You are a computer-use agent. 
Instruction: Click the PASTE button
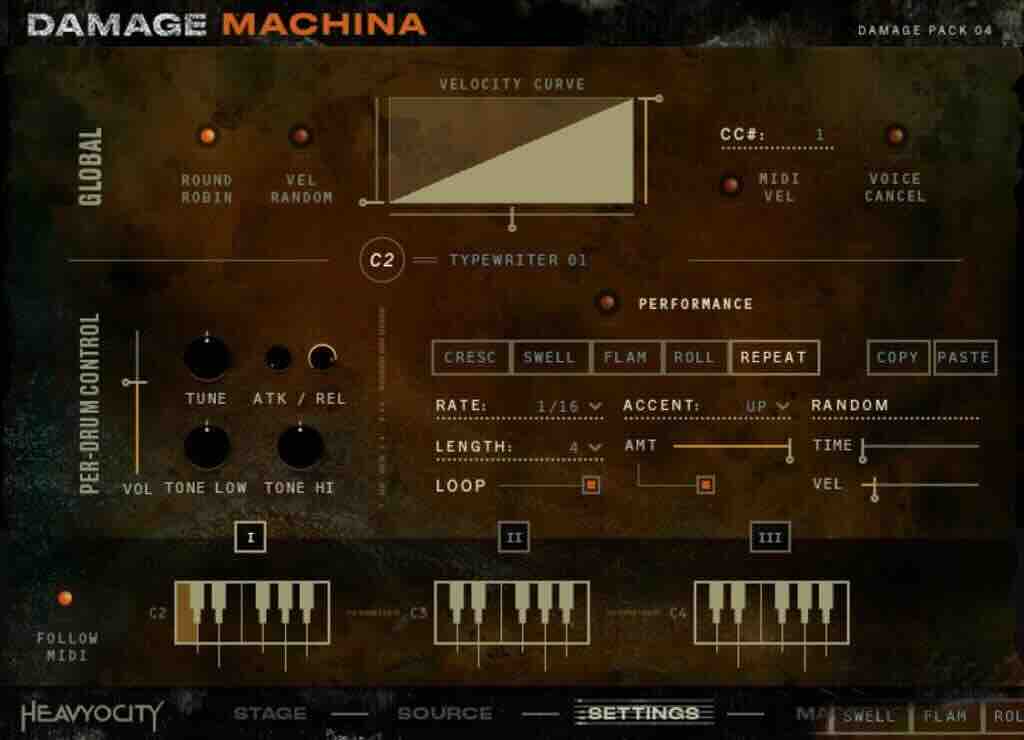[x=965, y=357]
